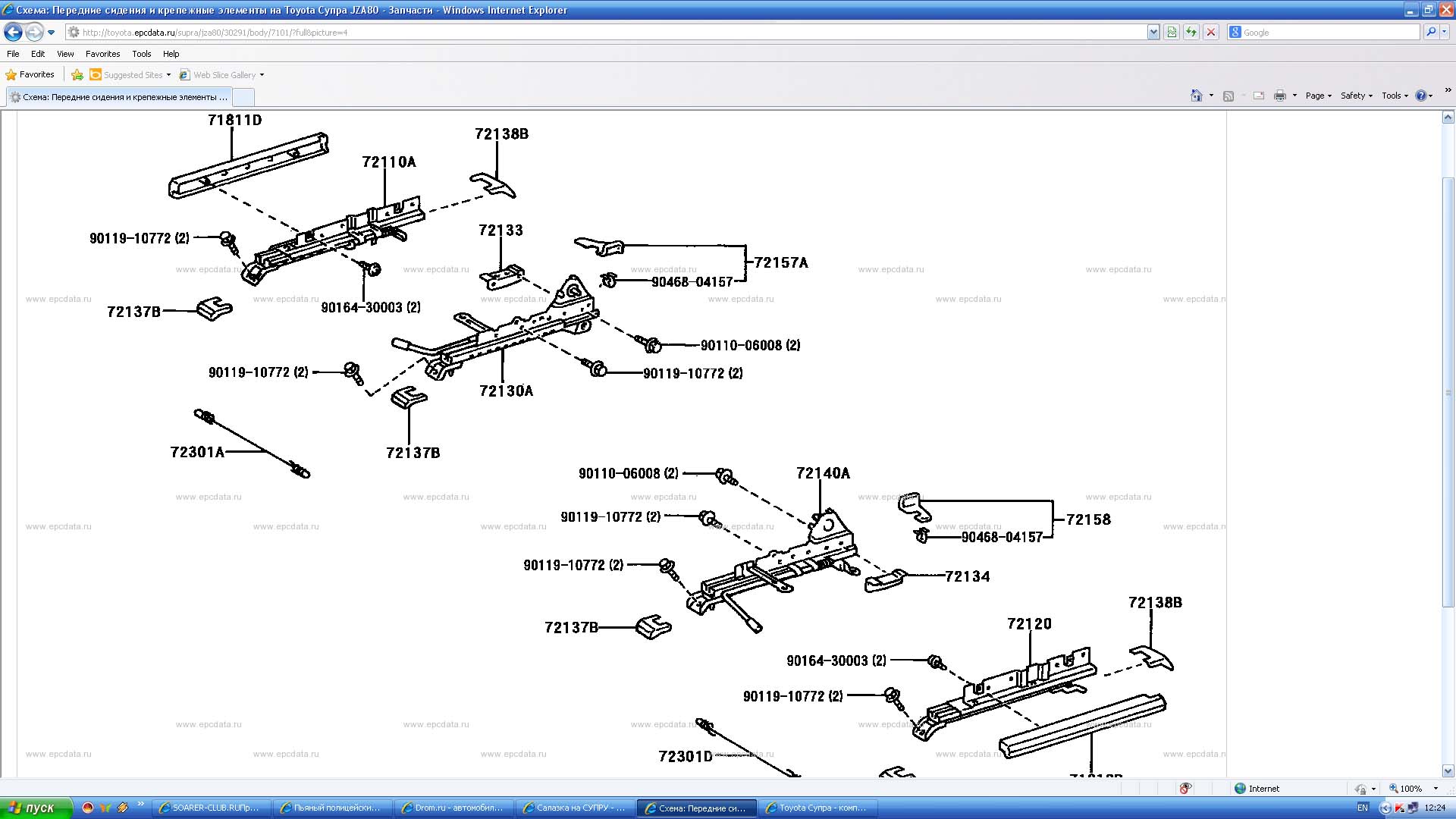The width and height of the screenshot is (1456, 819).
Task: Click the Suggested Sites link
Action: (131, 74)
